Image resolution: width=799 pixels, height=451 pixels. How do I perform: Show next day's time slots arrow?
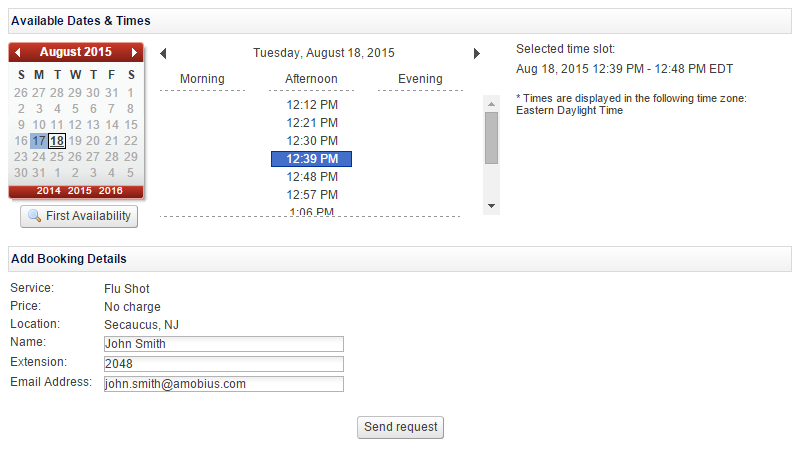(x=476, y=53)
